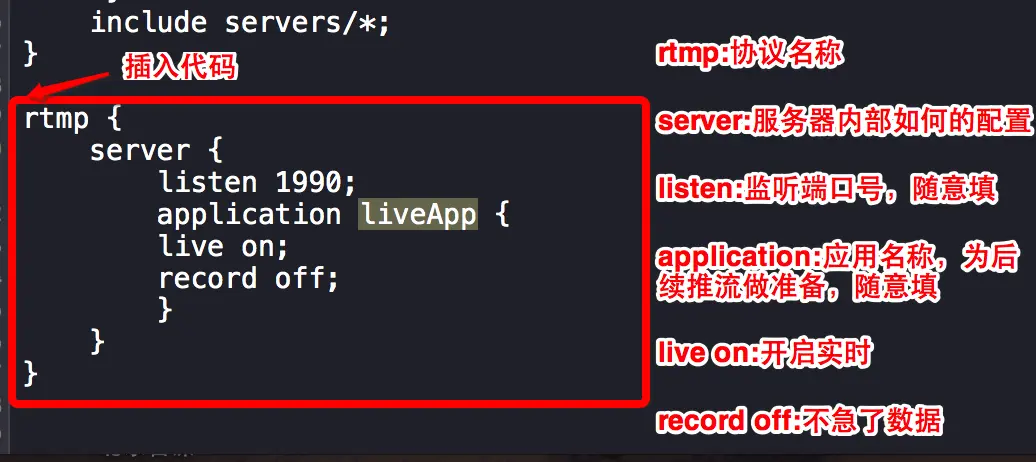Click the include servers/* line

tap(240, 23)
